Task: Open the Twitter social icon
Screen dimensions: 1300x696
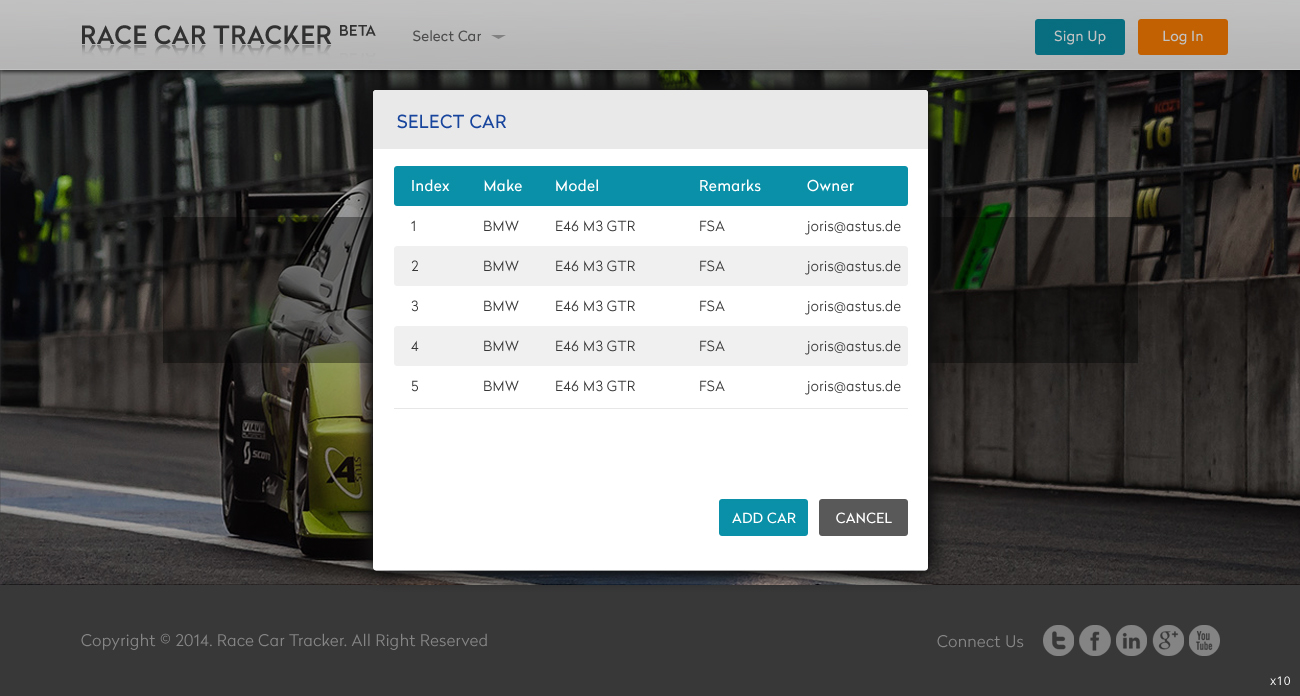Action: click(x=1059, y=641)
